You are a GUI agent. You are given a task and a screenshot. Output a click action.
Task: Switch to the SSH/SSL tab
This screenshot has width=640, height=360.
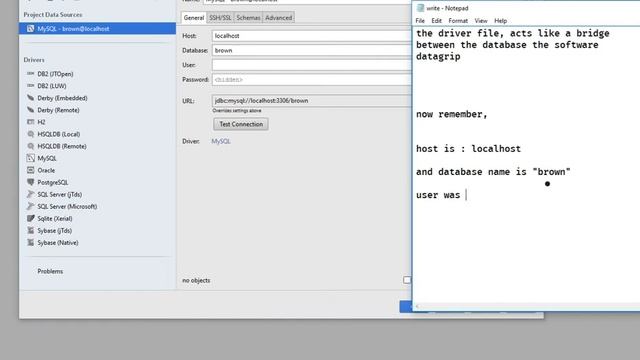click(x=220, y=18)
